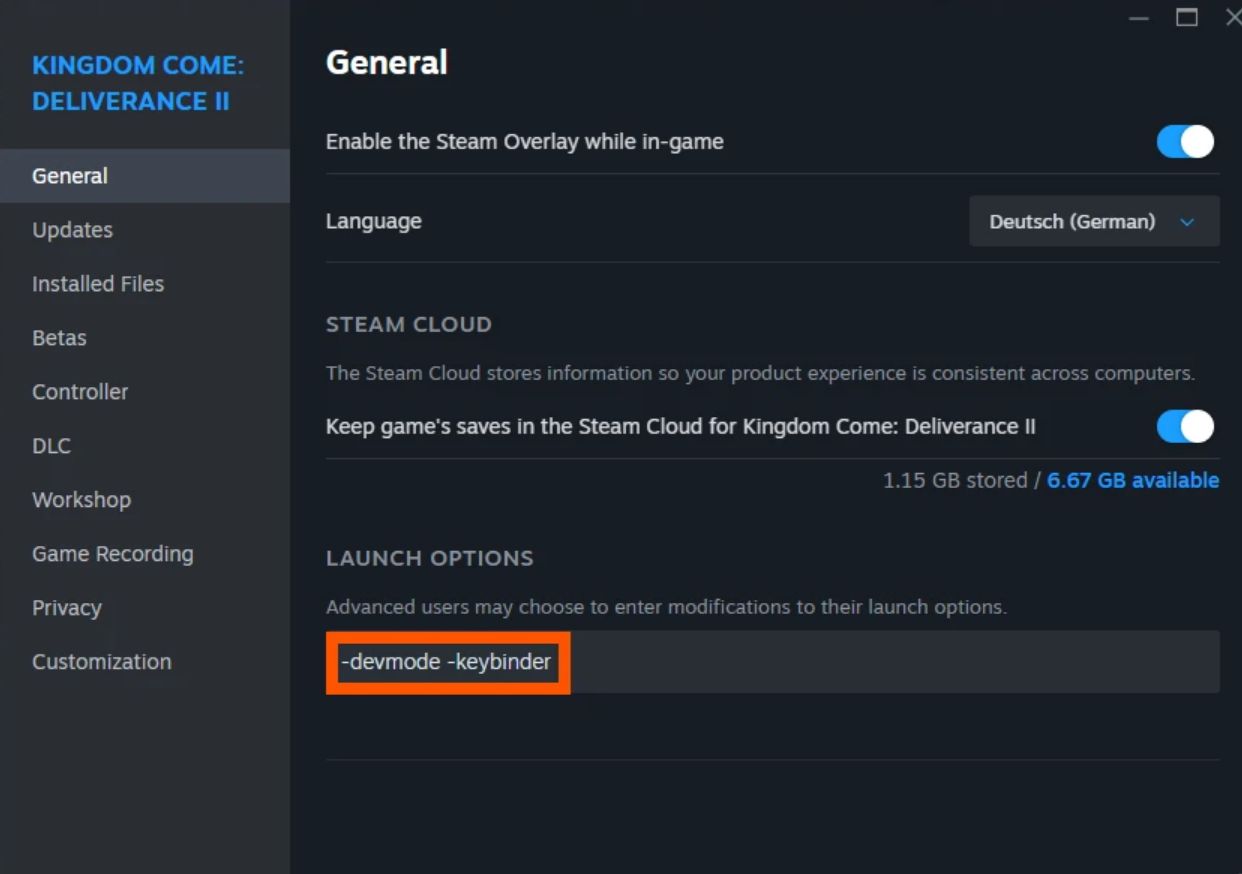Open the Privacy section

click(67, 608)
